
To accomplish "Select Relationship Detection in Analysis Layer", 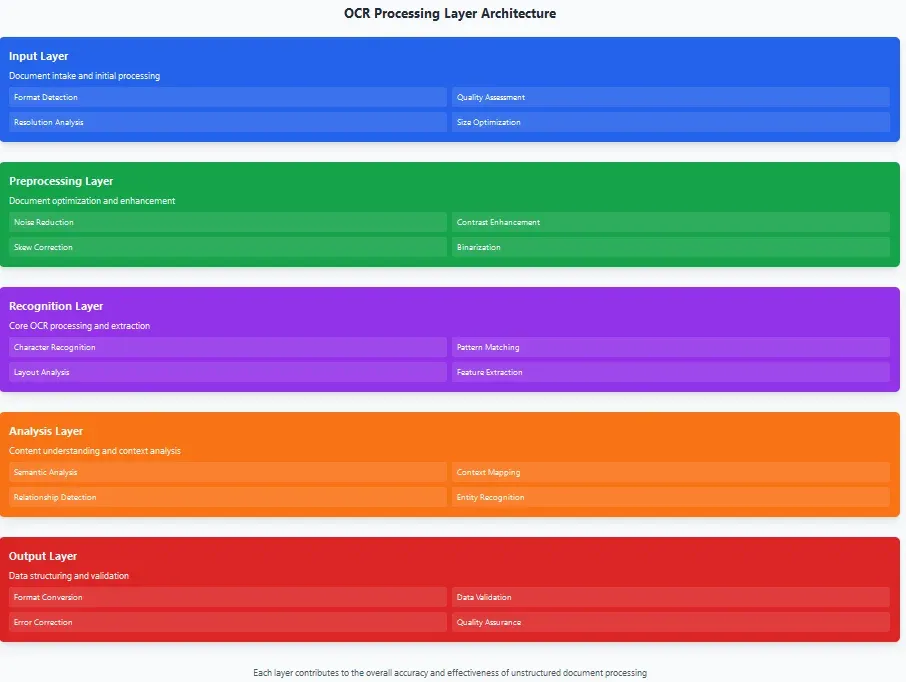I will click(x=226, y=497).
